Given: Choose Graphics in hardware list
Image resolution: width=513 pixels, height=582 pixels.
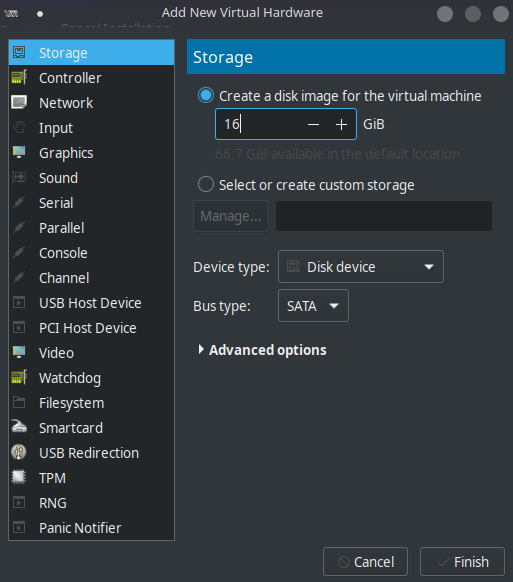Looking at the screenshot, I should [91, 153].
